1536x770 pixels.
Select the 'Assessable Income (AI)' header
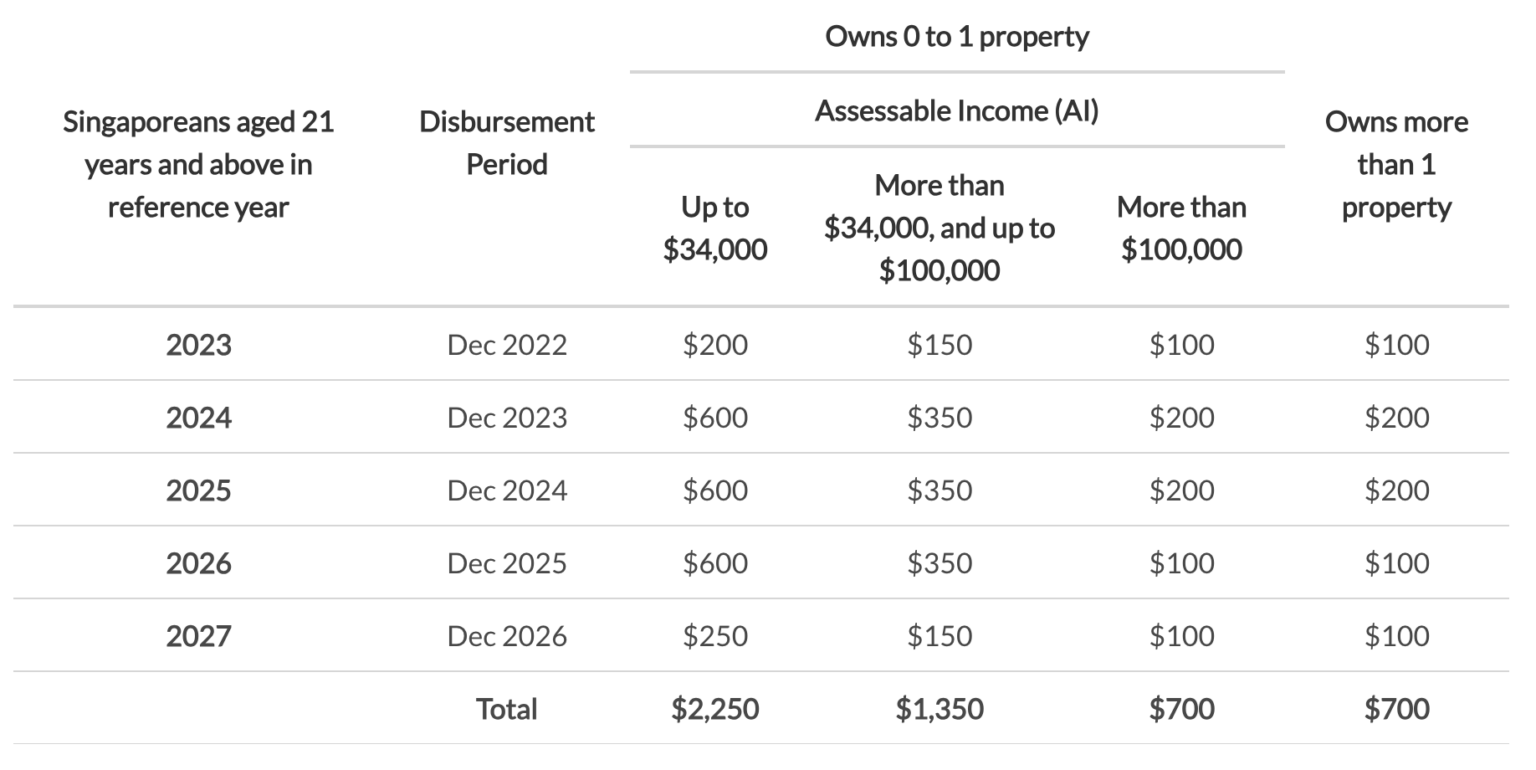(956, 111)
